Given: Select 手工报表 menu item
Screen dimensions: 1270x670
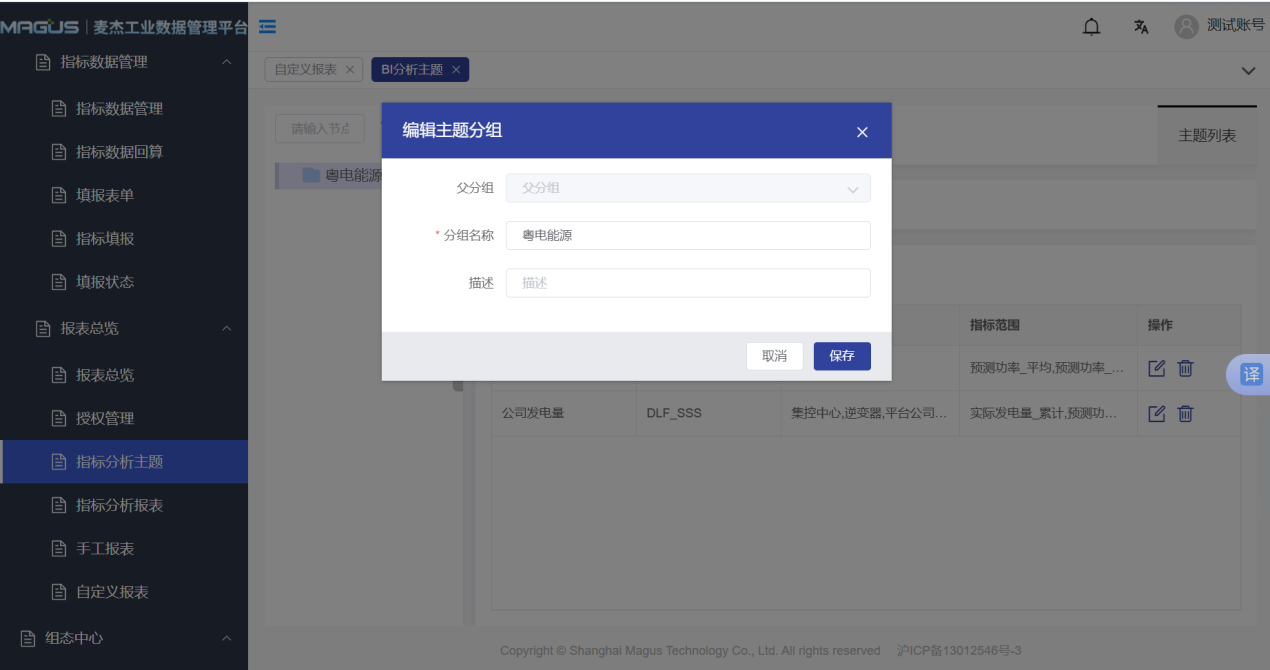Looking at the screenshot, I should coord(105,548).
